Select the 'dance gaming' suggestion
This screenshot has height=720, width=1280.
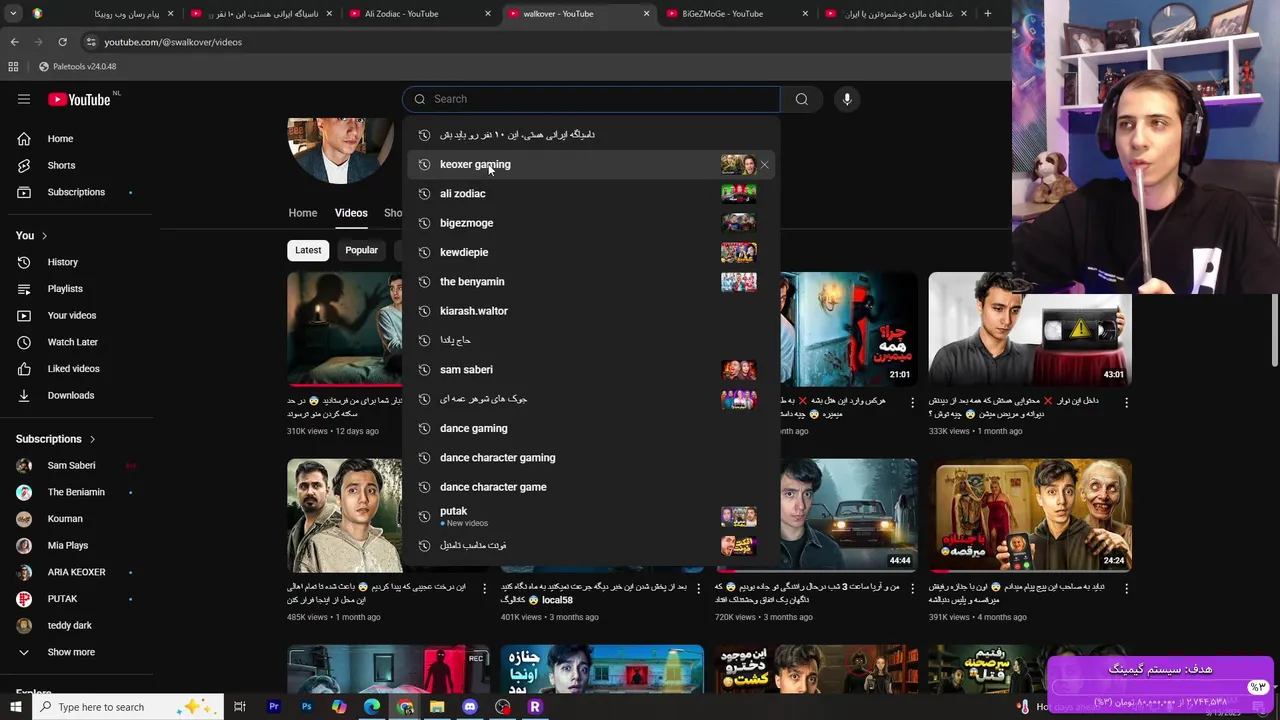[x=591, y=428]
